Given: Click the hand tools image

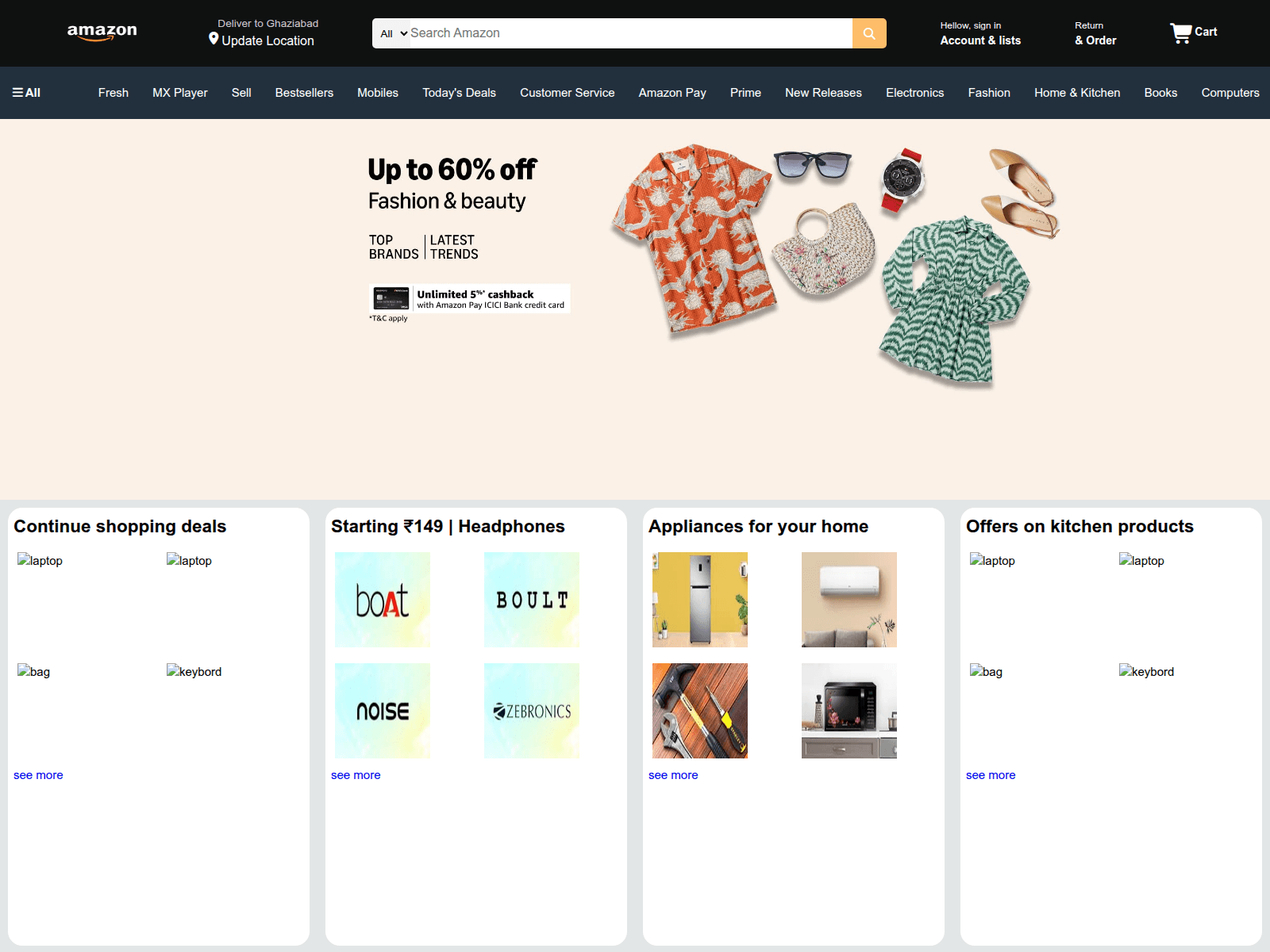Looking at the screenshot, I should click(x=700, y=711).
